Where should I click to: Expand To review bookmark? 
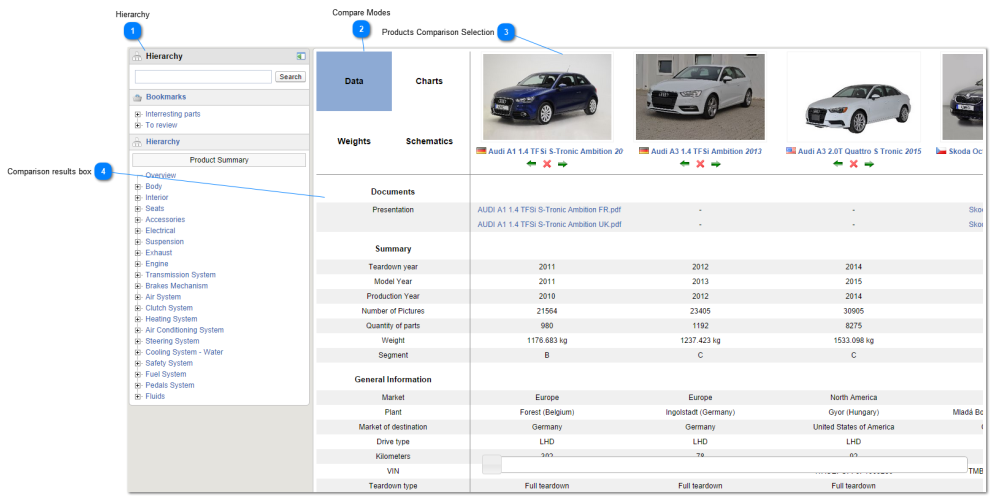coord(138,125)
